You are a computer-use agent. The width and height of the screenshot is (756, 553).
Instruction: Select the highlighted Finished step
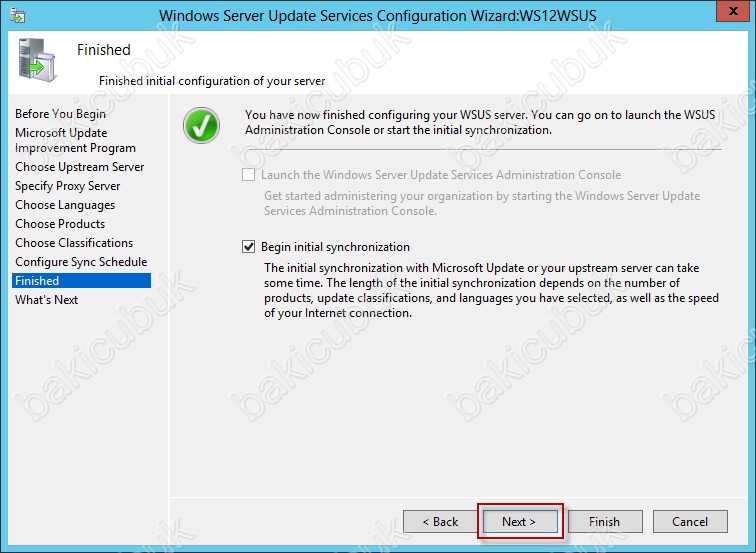click(x=81, y=281)
